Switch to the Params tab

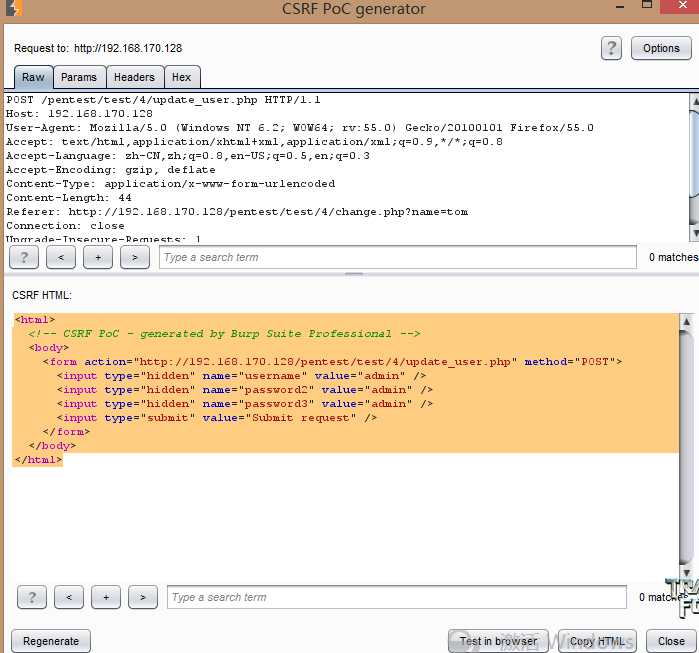(x=79, y=77)
